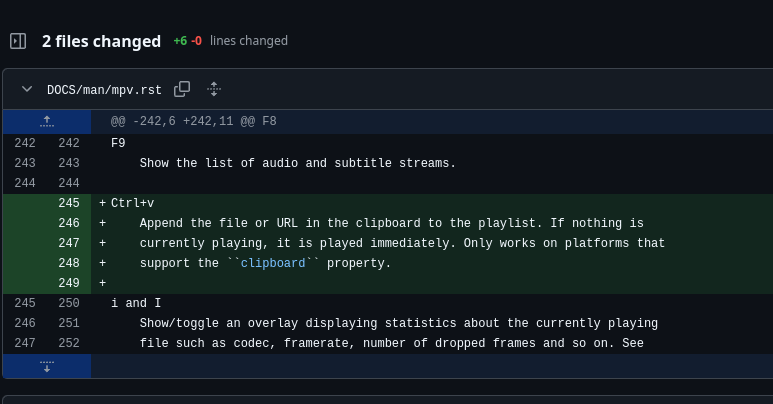The width and height of the screenshot is (773, 404).
Task: Click the "2 files changed" heading
Action: pyautogui.click(x=101, y=41)
